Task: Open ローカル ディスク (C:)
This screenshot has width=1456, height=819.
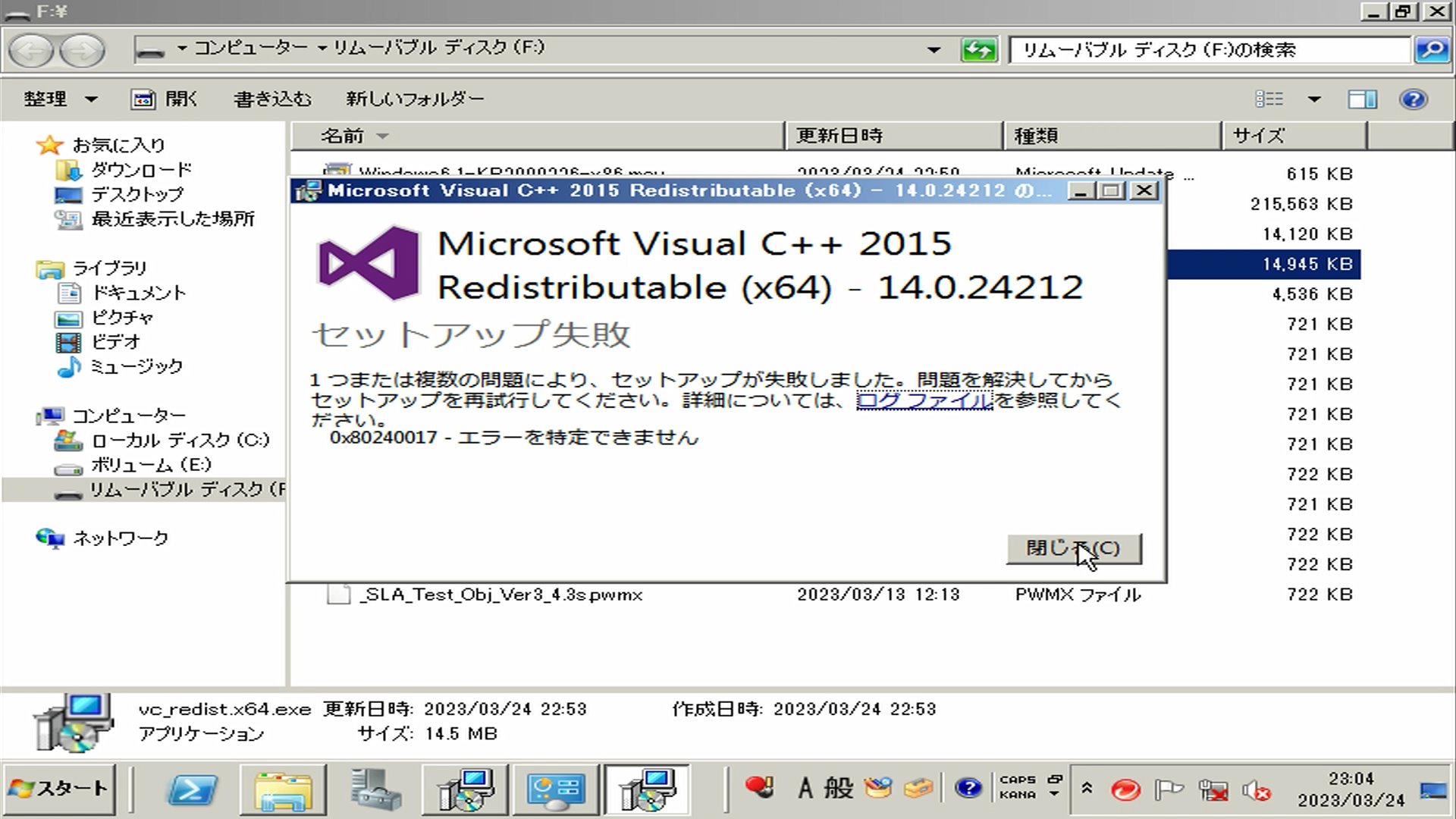Action: click(180, 440)
